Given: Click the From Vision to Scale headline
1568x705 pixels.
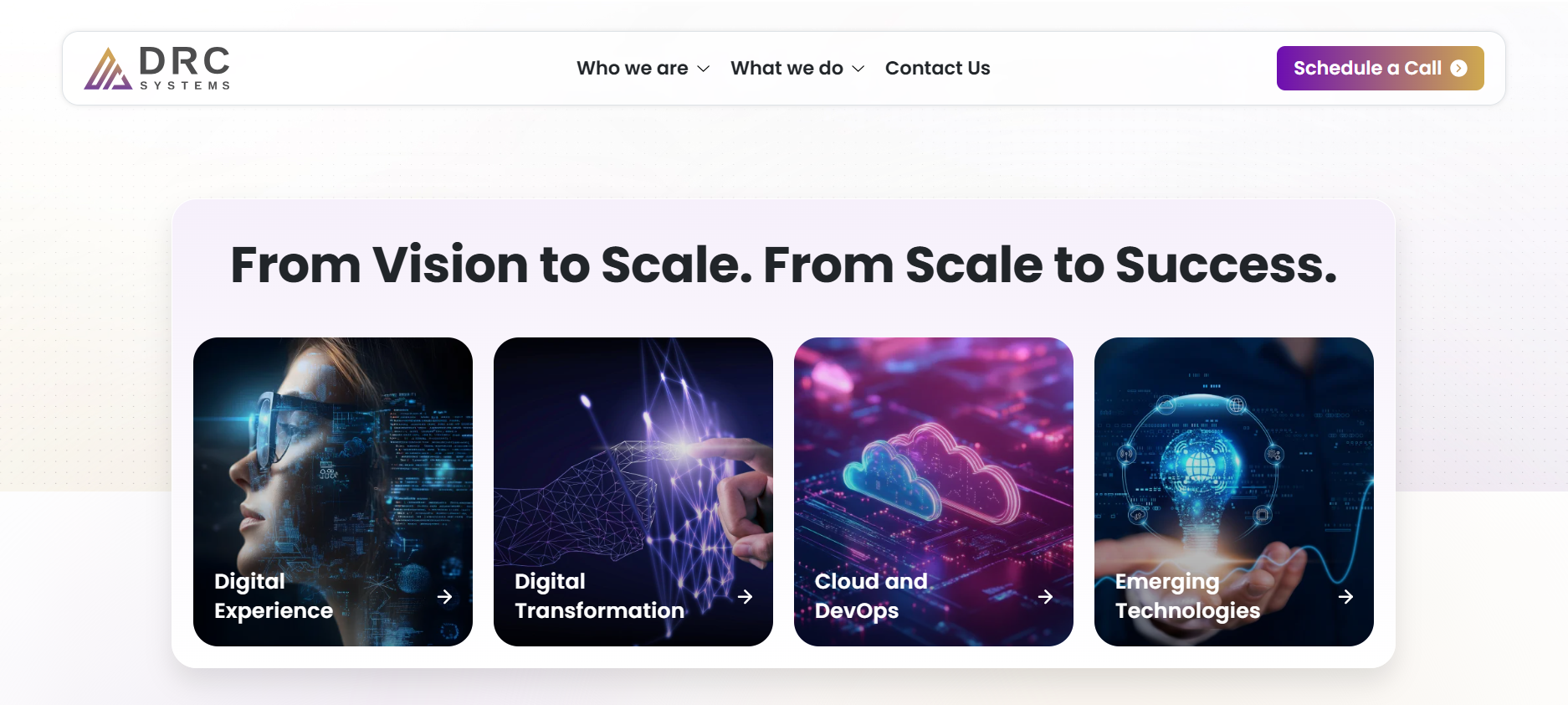Looking at the screenshot, I should 783,265.
